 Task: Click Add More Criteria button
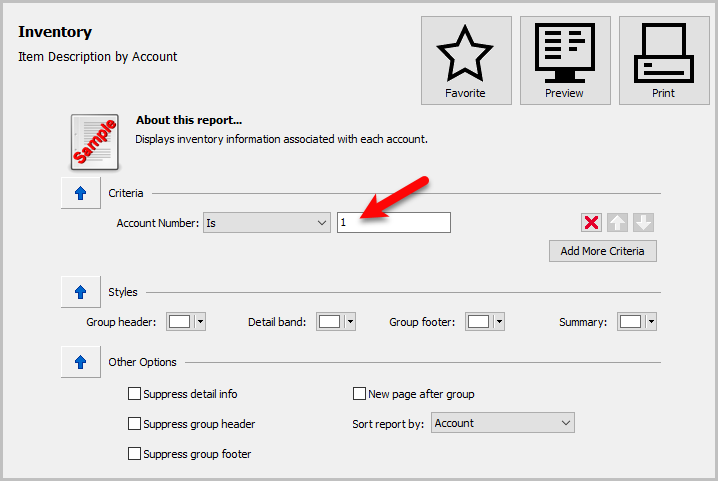(x=603, y=251)
